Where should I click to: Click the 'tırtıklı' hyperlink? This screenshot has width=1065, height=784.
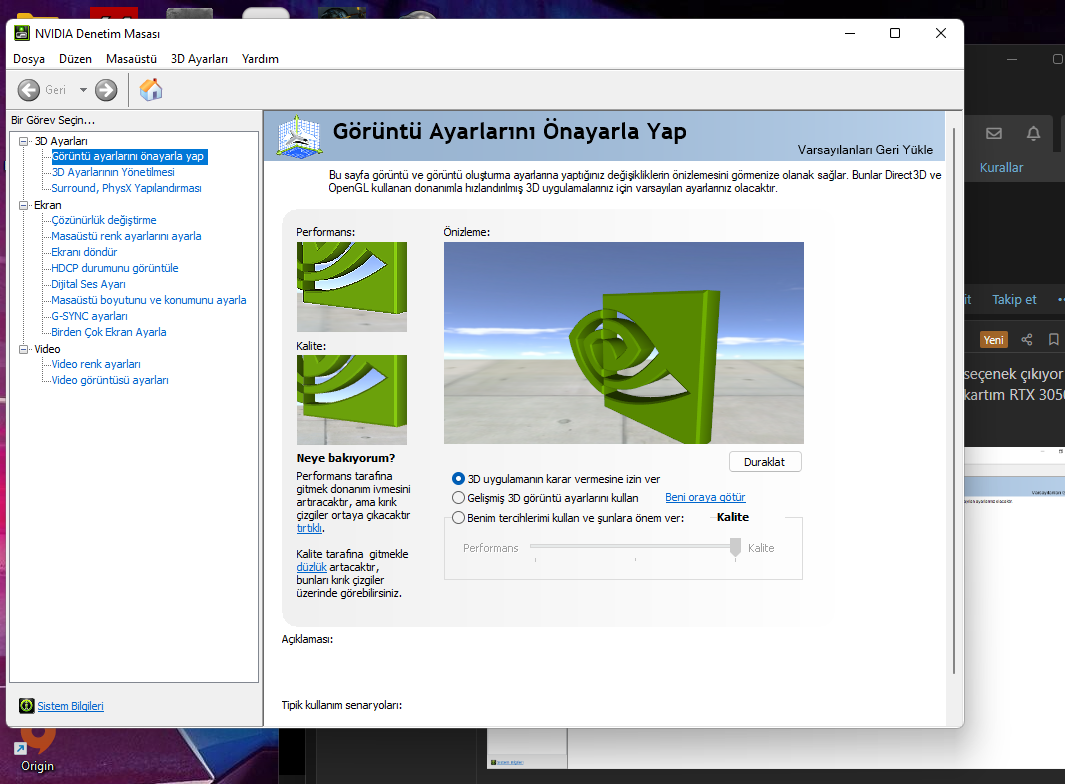(309, 528)
